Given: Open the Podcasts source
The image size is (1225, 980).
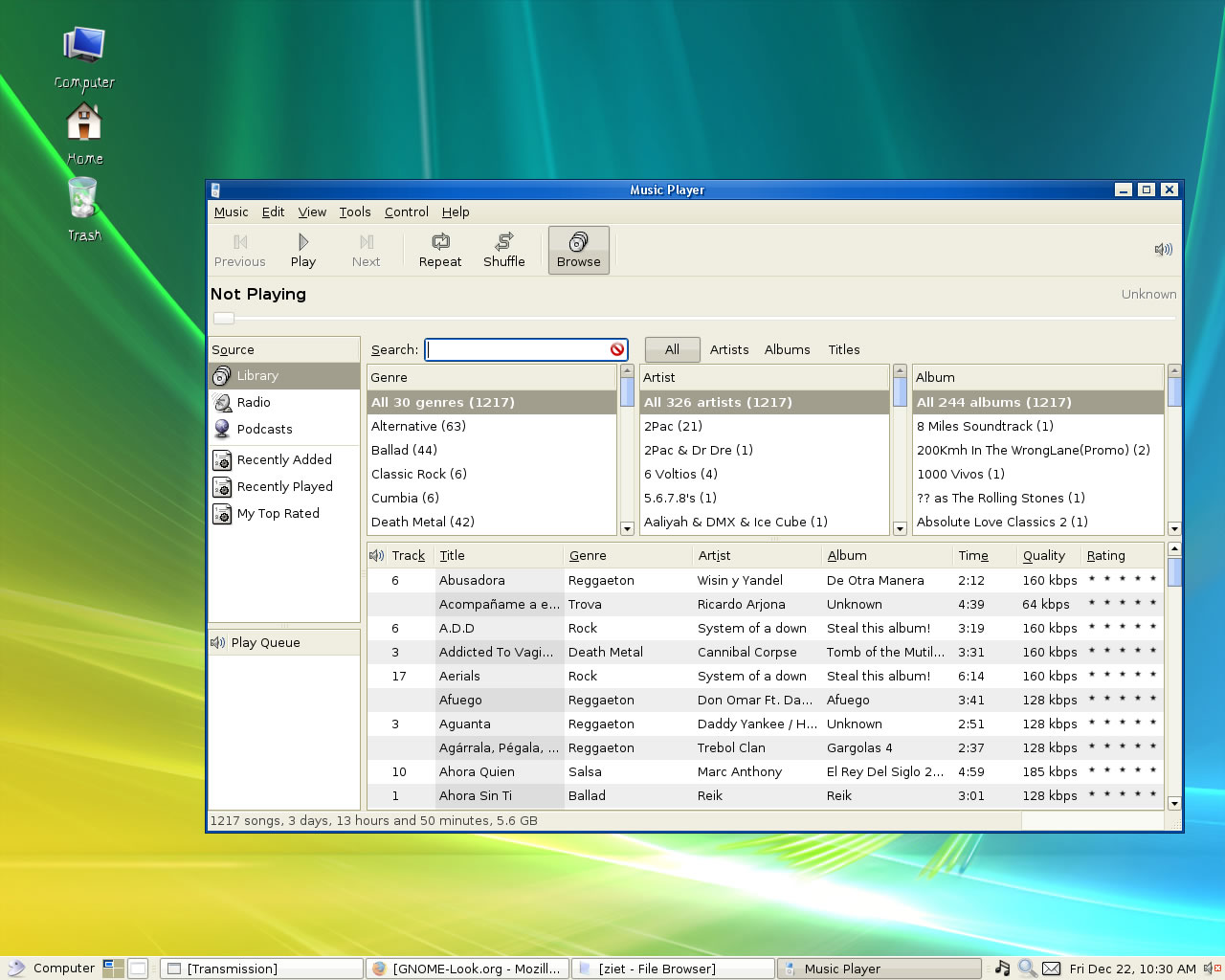Looking at the screenshot, I should tap(284, 430).
